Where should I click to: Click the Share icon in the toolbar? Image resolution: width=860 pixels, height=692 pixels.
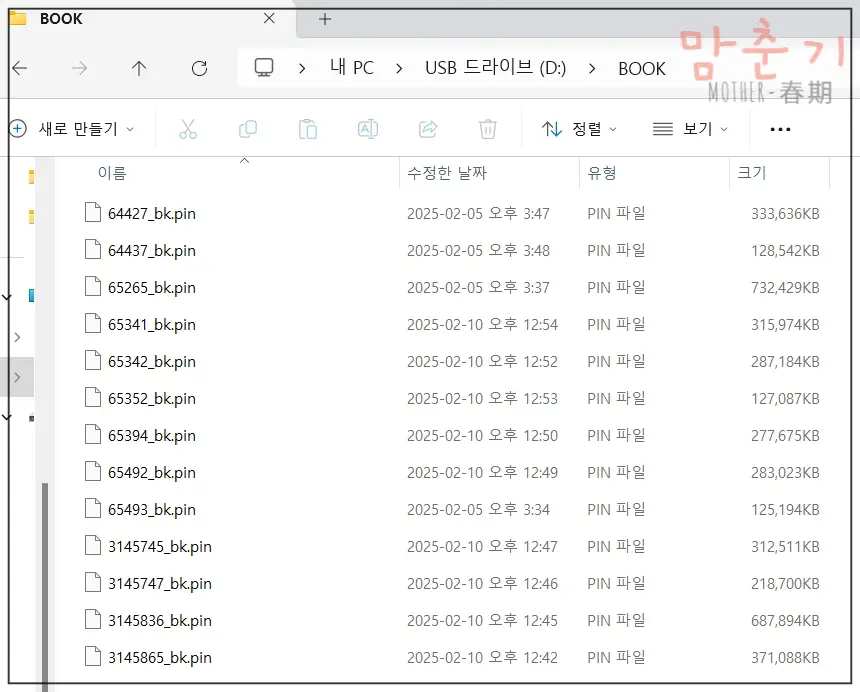click(428, 128)
